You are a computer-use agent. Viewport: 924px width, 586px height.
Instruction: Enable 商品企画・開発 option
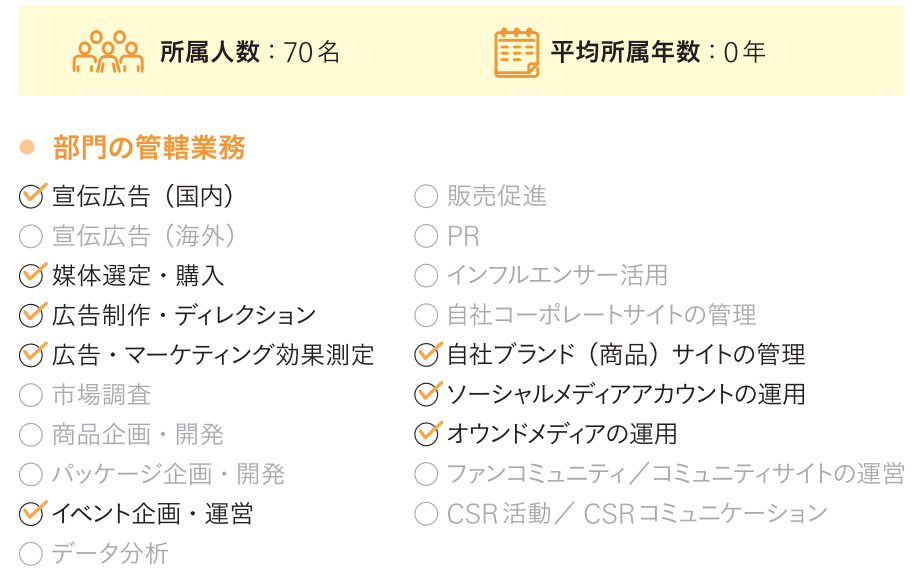click(31, 435)
